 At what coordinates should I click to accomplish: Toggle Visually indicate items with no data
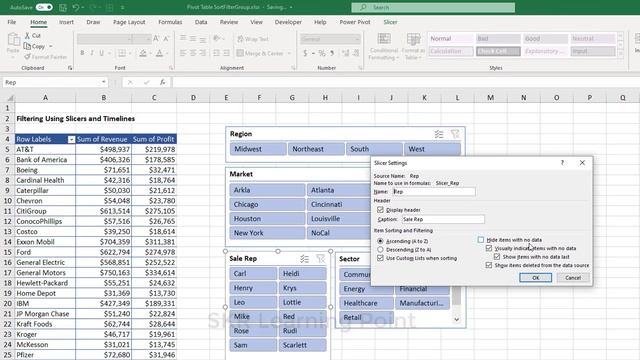click(489, 248)
